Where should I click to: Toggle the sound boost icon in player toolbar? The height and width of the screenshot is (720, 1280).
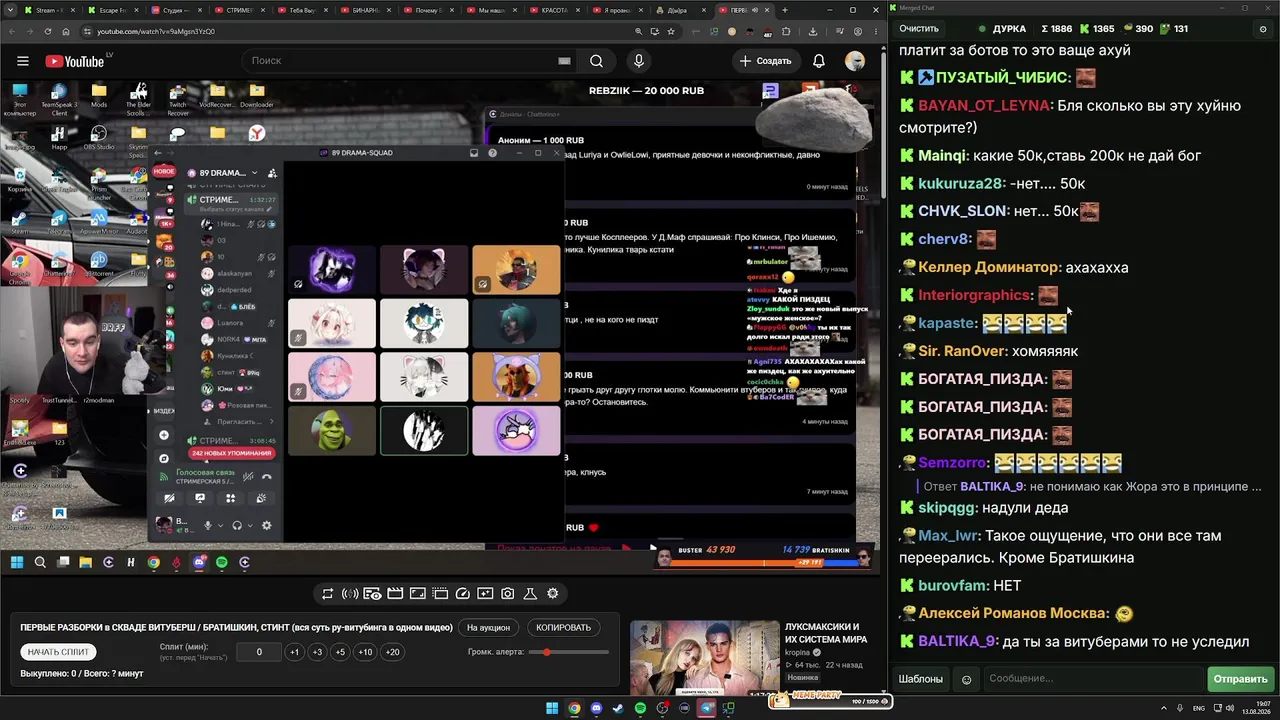[350, 594]
